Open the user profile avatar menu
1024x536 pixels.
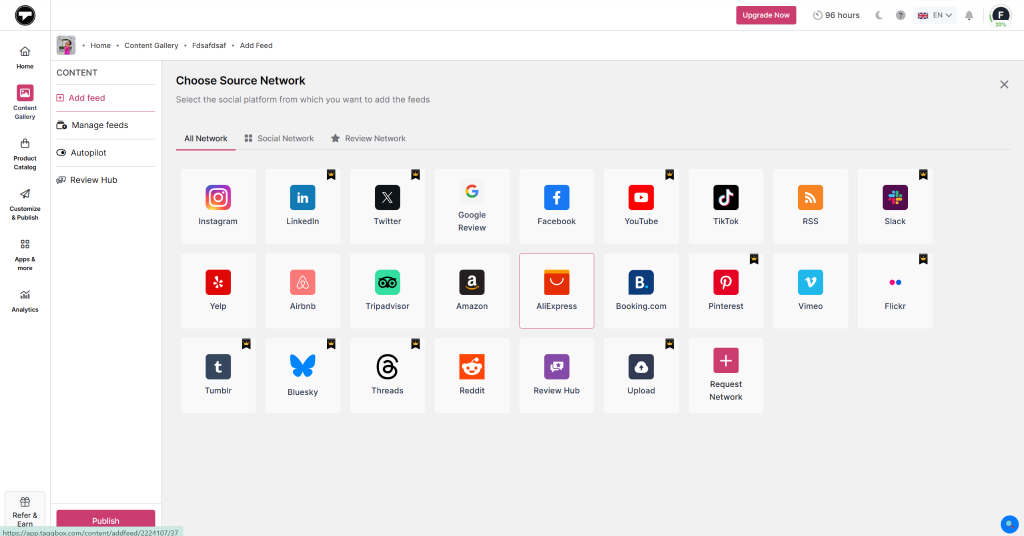[x=1000, y=15]
